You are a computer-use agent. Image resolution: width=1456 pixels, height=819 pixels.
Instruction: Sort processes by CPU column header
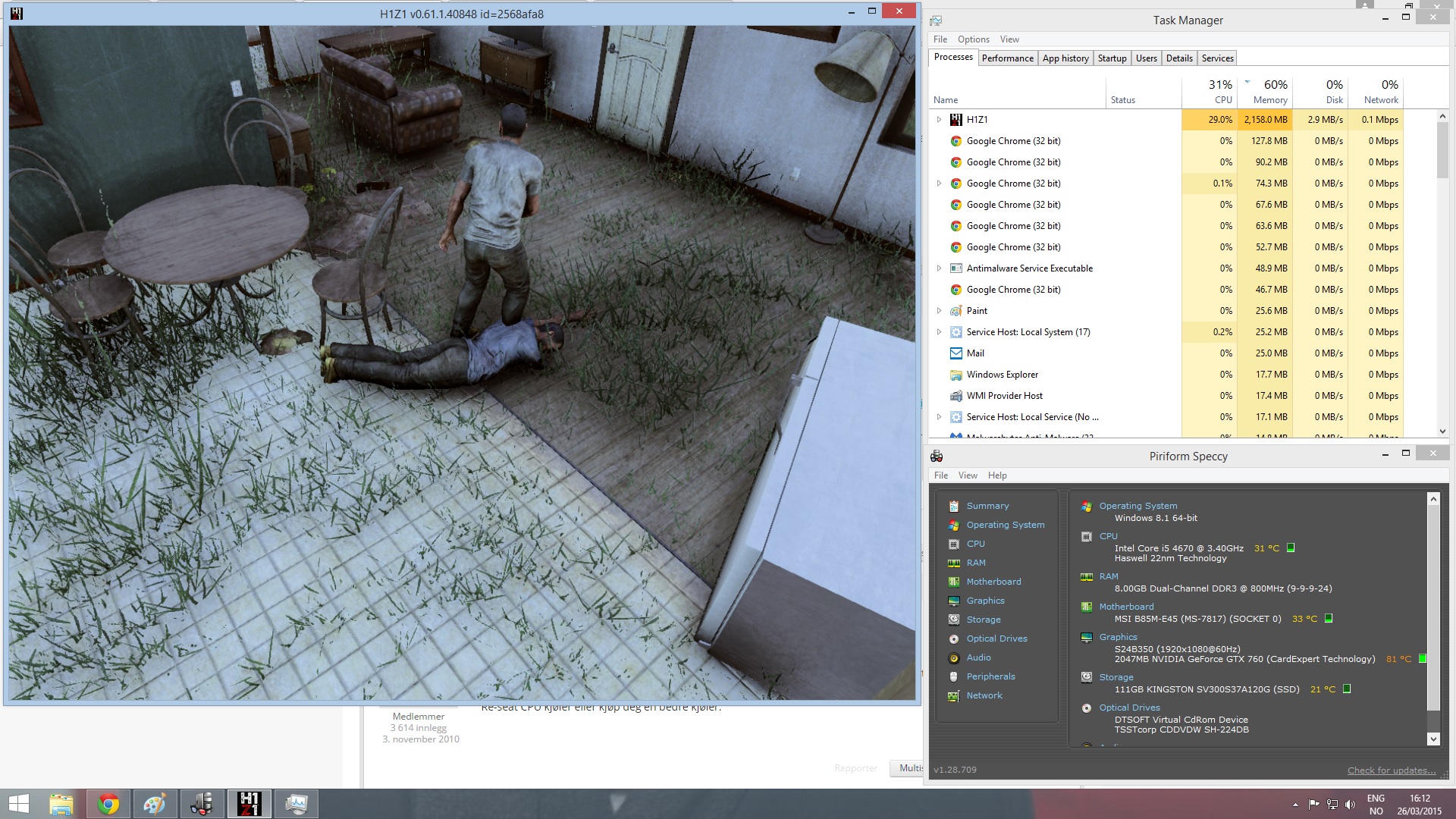[x=1209, y=91]
